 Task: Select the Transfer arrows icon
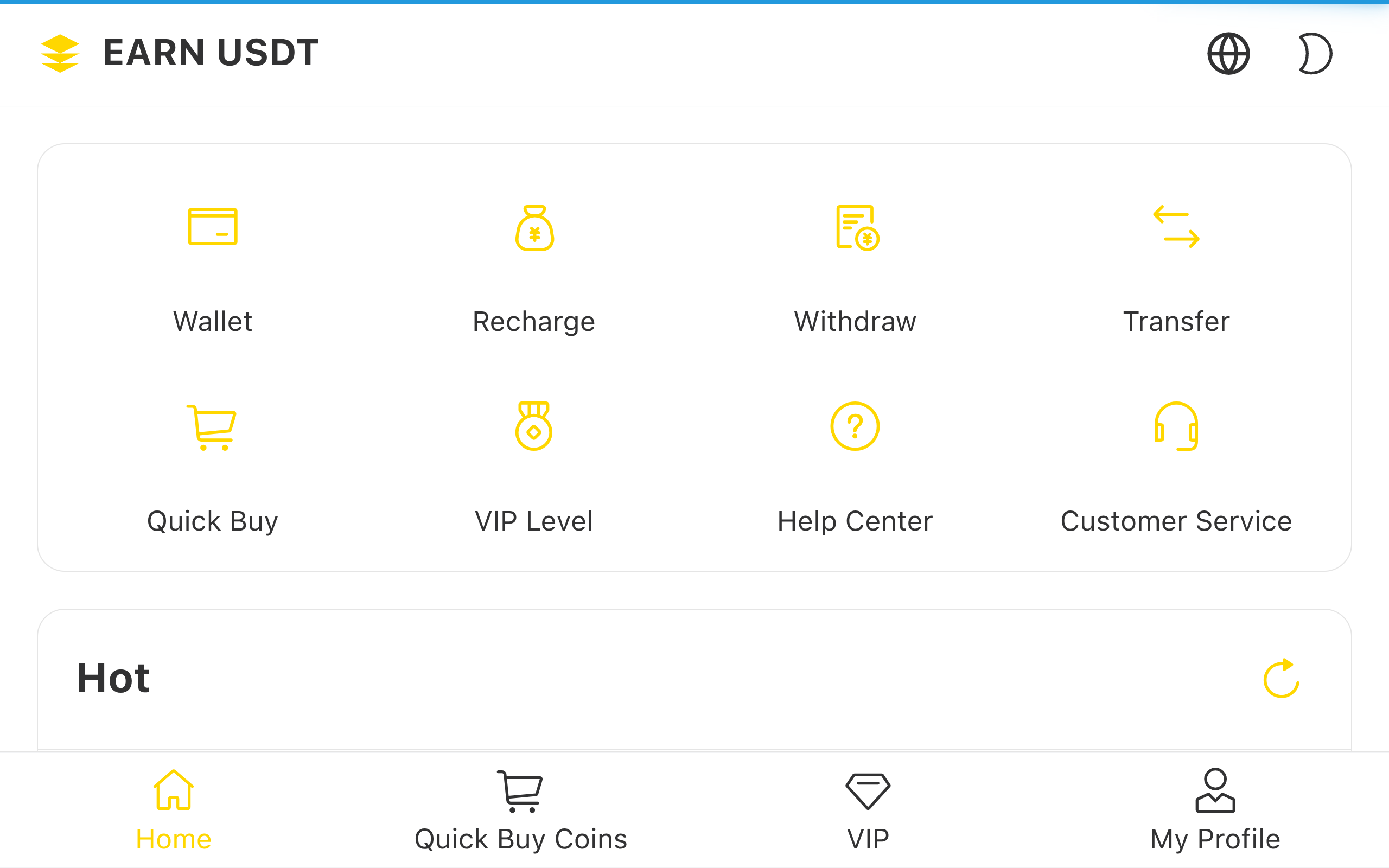1176,227
